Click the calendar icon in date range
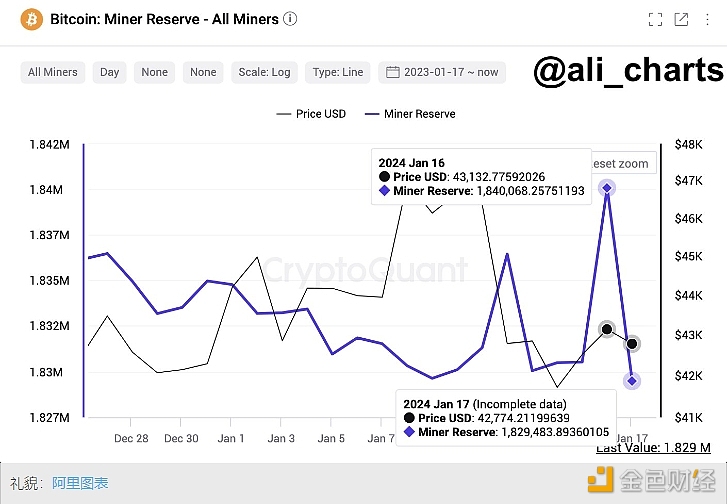This screenshot has width=727, height=504. point(392,72)
